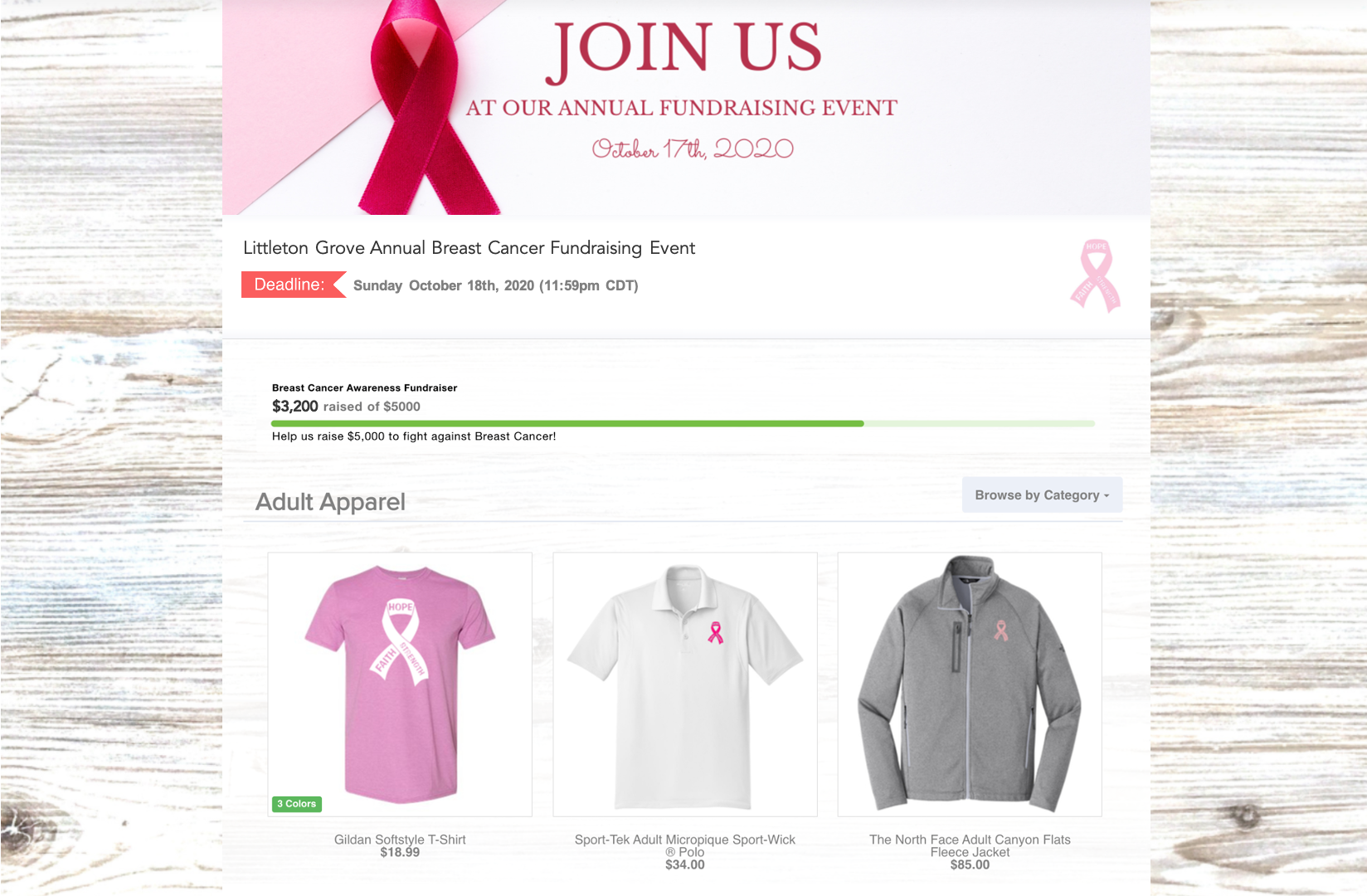Click the Adult Apparel section heading
This screenshot has height=896, width=1367.
330,502
